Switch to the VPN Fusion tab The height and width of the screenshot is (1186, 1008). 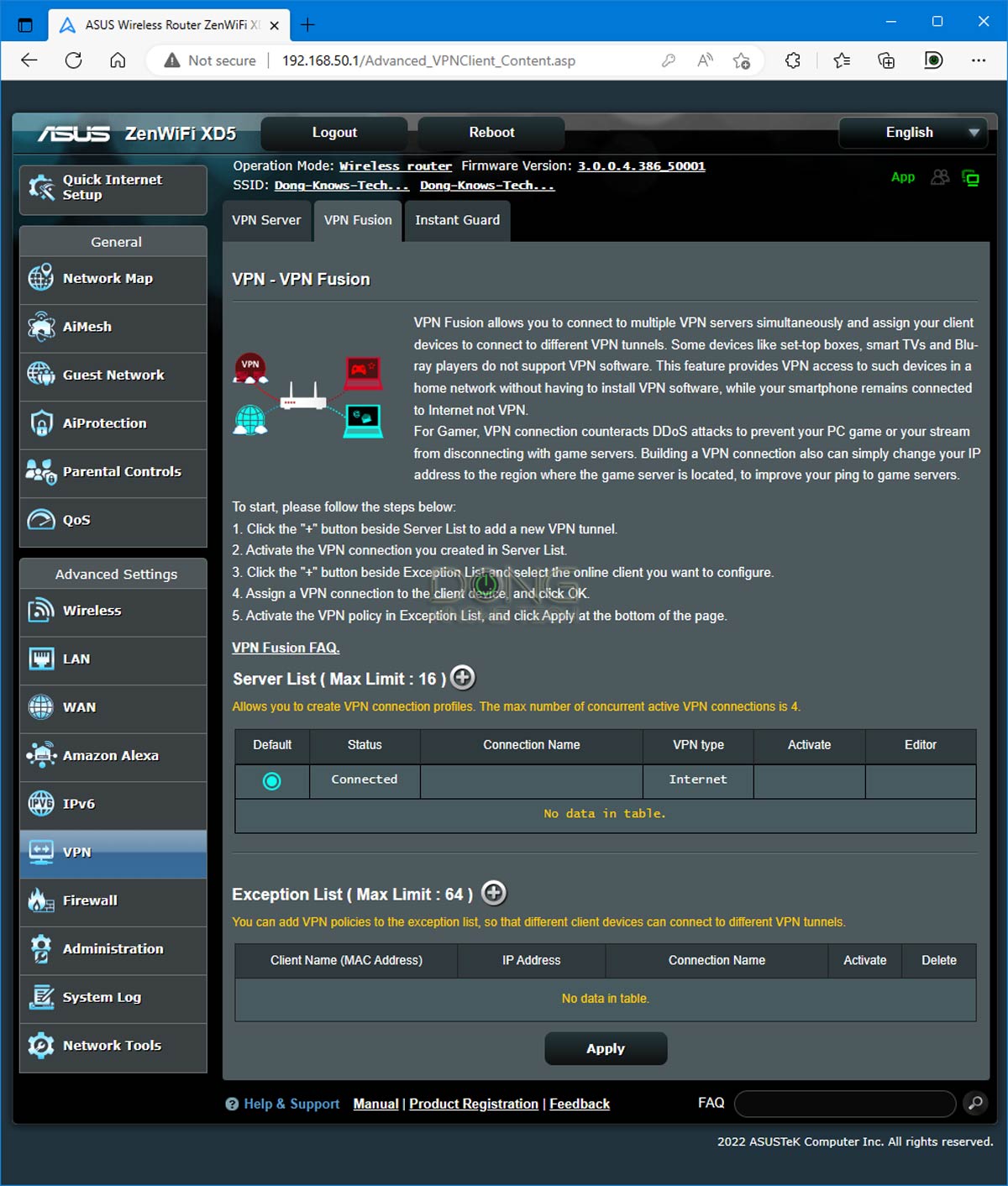tap(358, 220)
